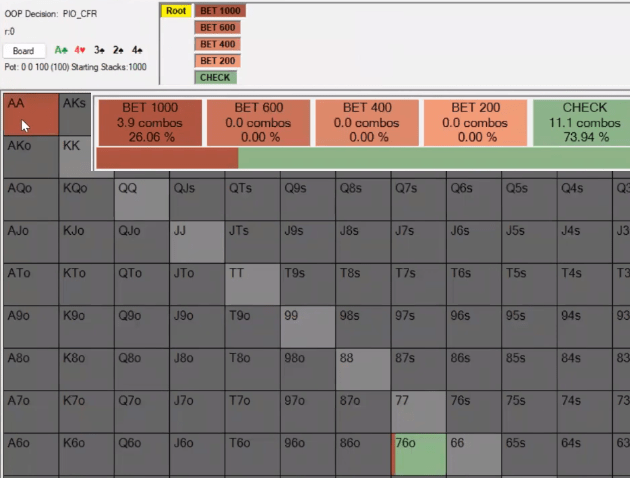630x478 pixels.
Task: Click the Board button
Action: [x=23, y=51]
